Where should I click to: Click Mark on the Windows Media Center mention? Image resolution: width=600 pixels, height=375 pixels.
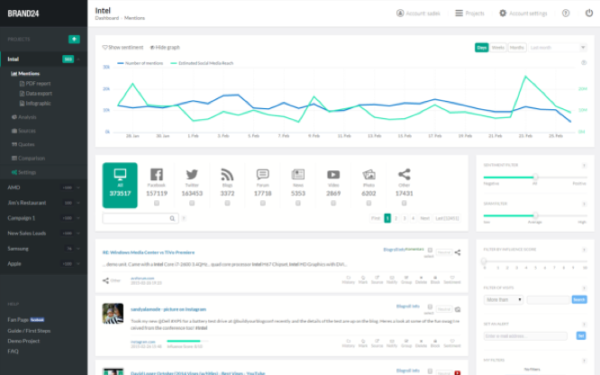point(363,280)
